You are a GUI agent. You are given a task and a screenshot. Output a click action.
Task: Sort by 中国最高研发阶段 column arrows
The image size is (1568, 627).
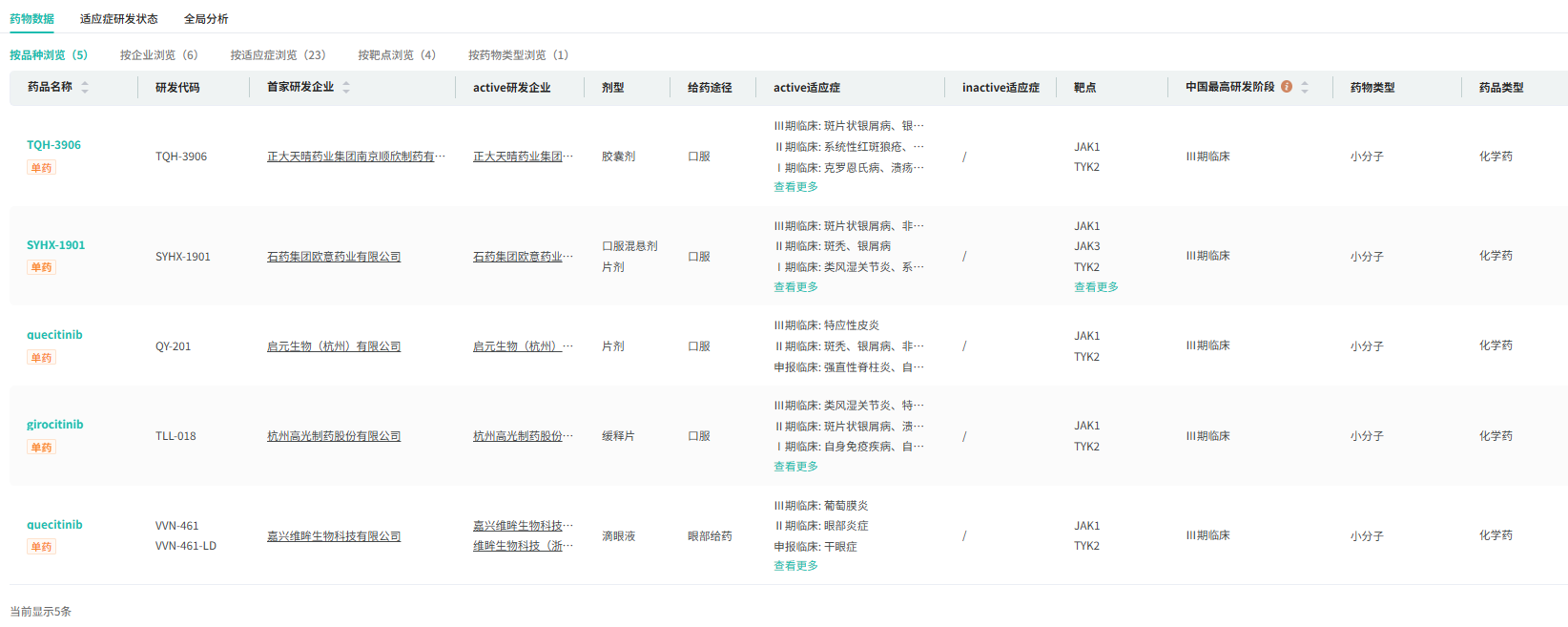[1305, 88]
